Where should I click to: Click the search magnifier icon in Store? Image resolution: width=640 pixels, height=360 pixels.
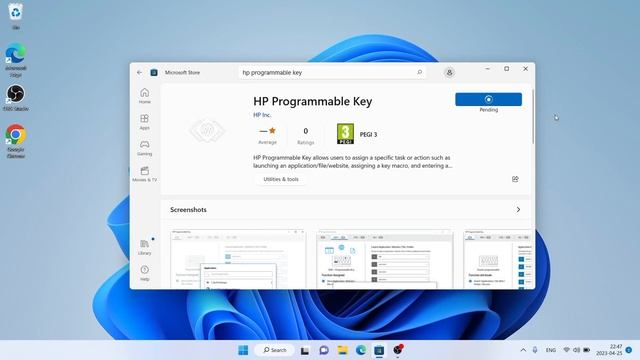click(419, 72)
